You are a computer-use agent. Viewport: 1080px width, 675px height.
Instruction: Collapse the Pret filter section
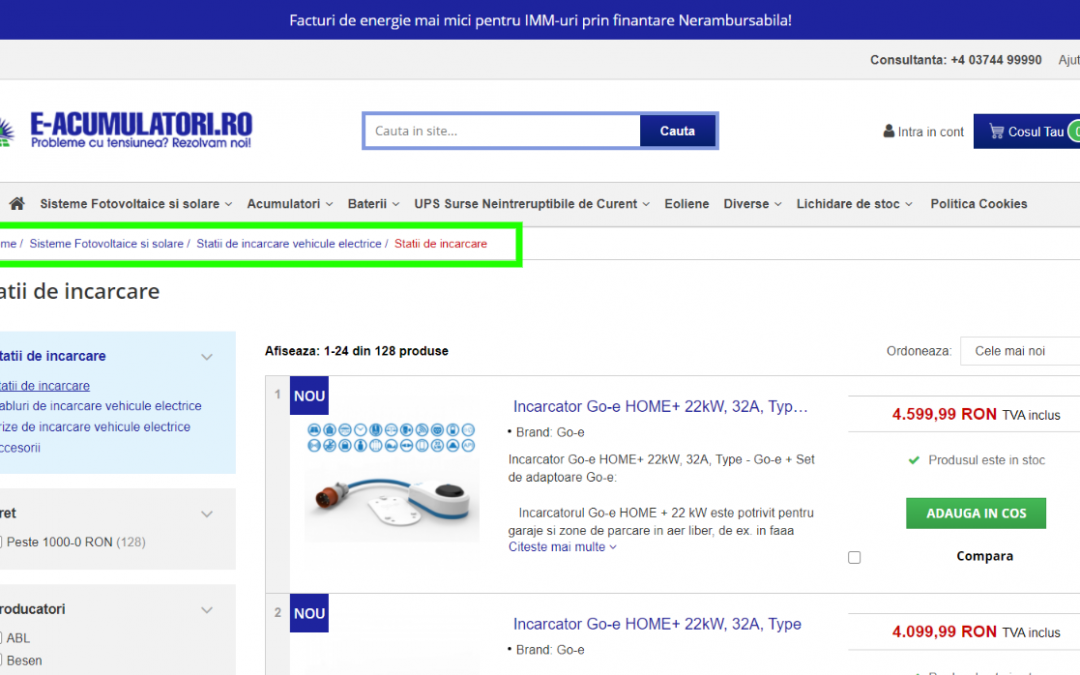coord(207,514)
